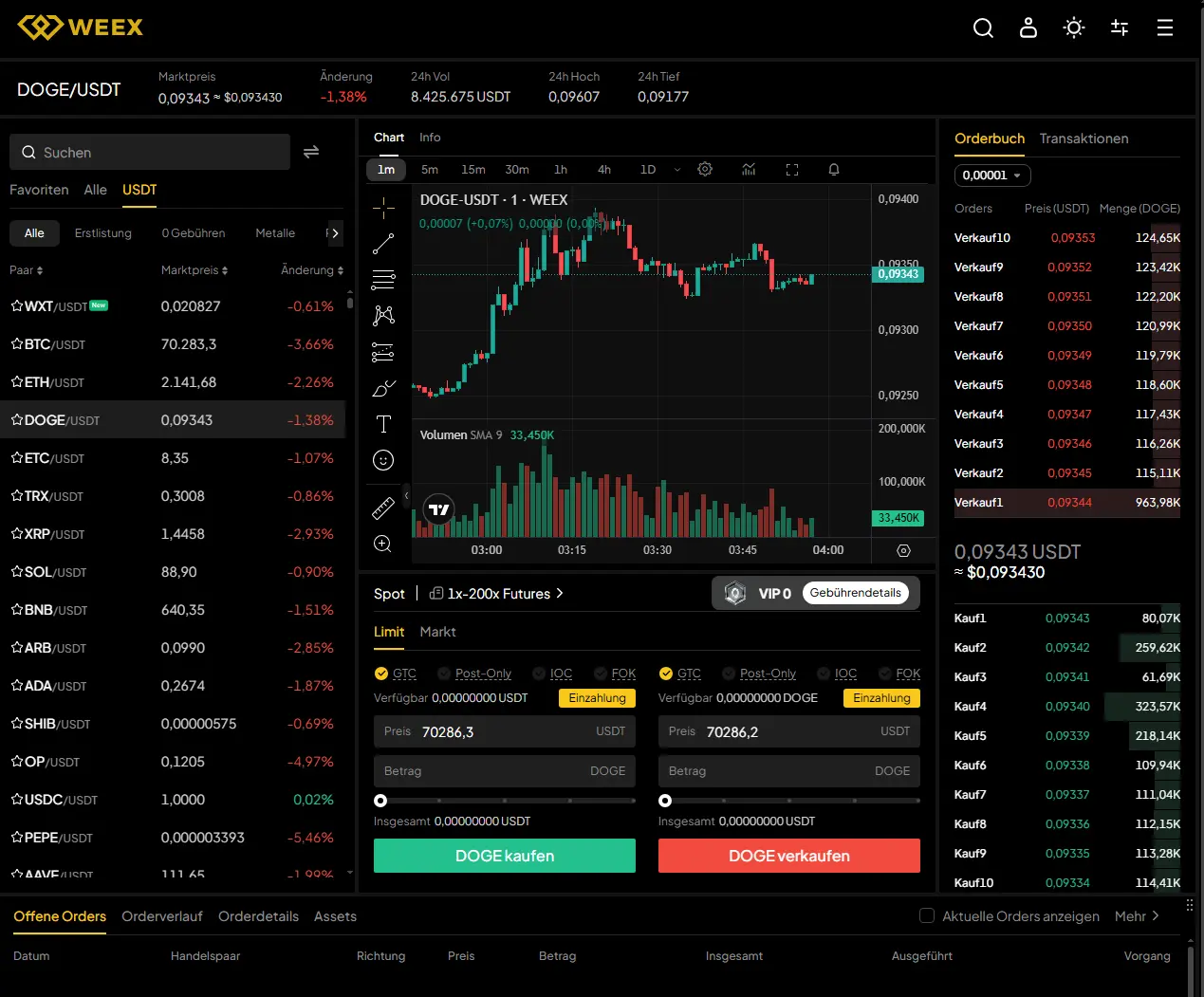Click DOGE verkaufen button
The height and width of the screenshot is (997, 1204).
pos(789,856)
